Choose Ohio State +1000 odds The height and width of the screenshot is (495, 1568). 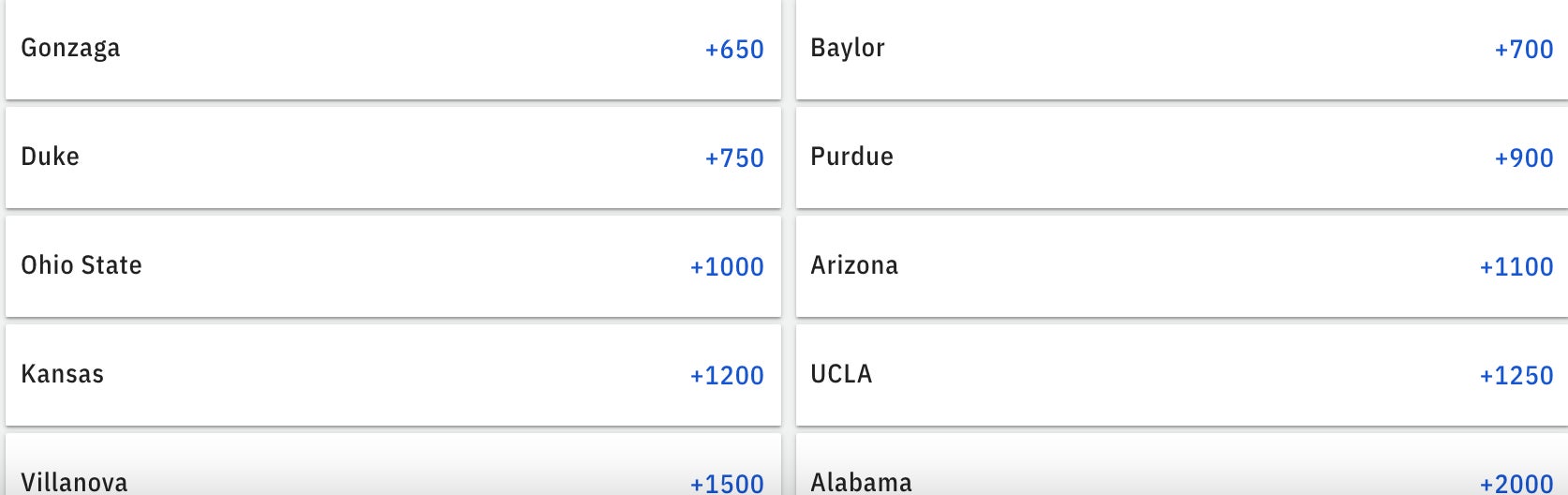click(x=727, y=267)
